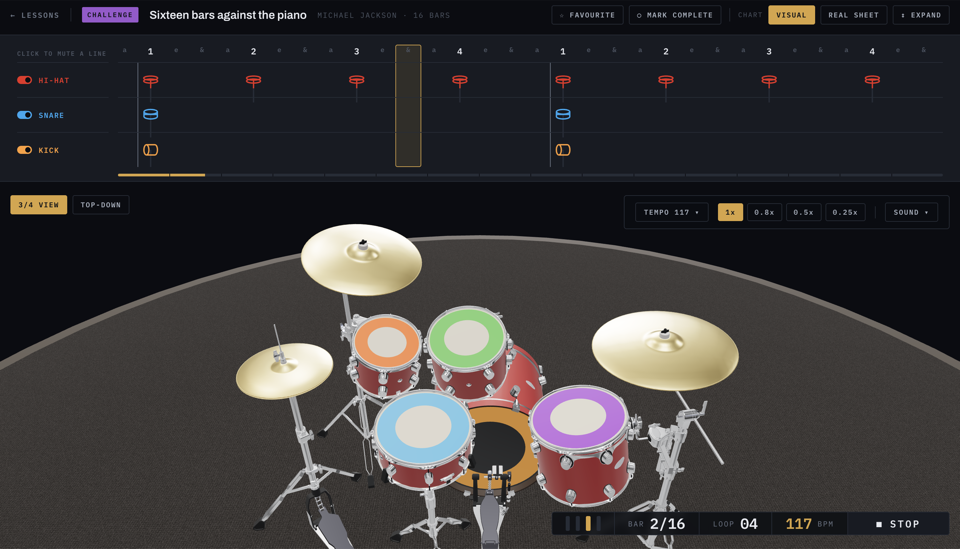
Task: Switch chart to Real Sheet
Action: tap(853, 15)
